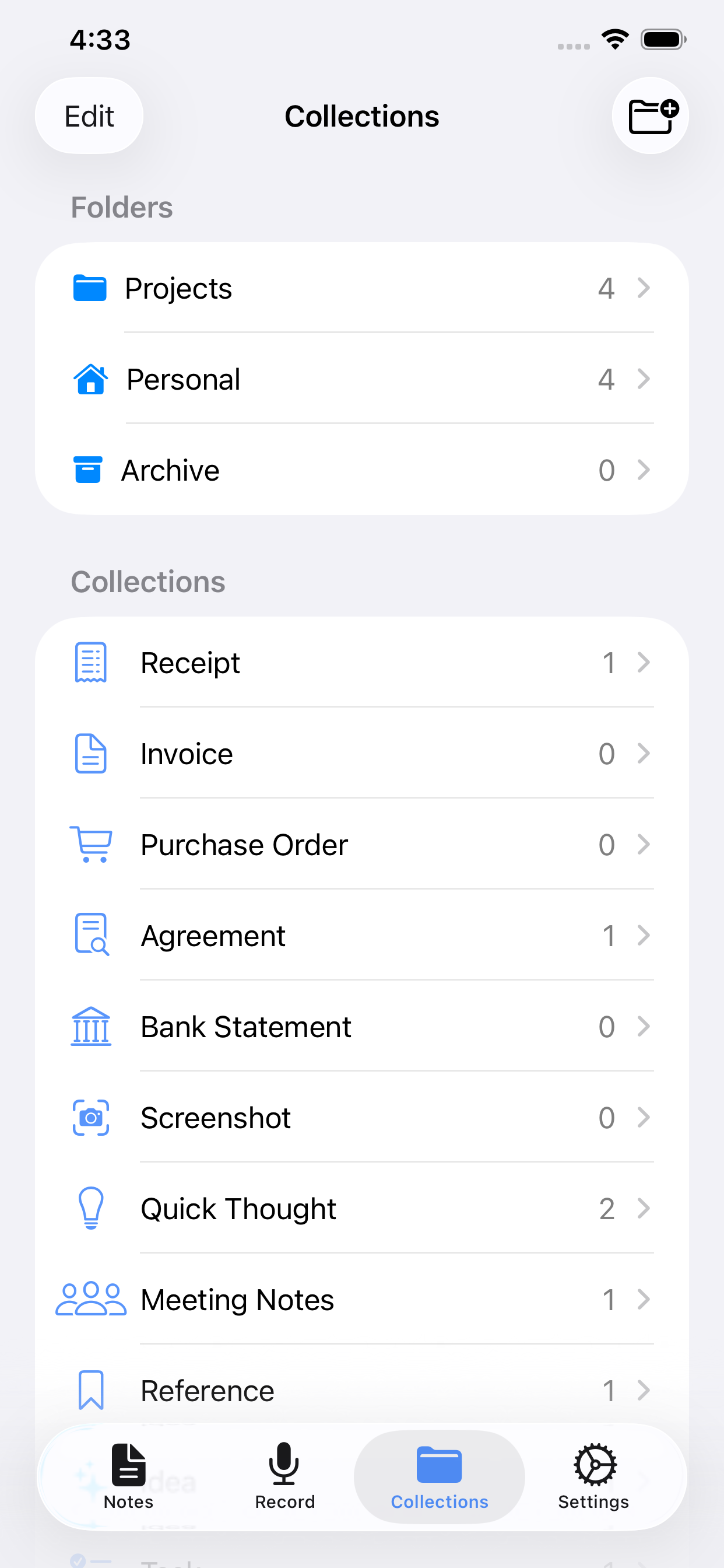The width and height of the screenshot is (724, 1568).
Task: Click the gray Collections section header
Action: tap(148, 582)
